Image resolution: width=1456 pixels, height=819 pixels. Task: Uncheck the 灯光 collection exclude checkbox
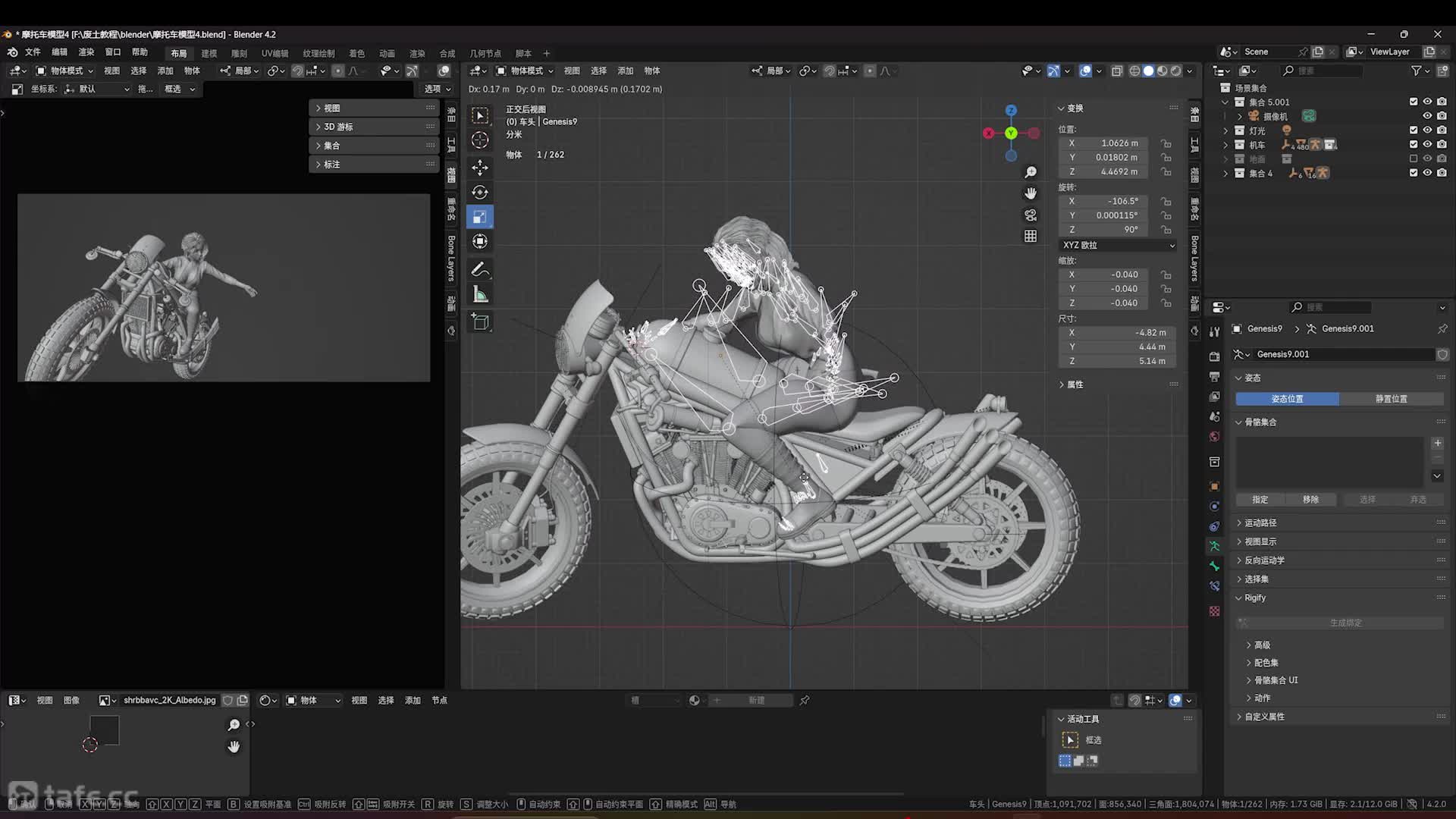coord(1414,130)
